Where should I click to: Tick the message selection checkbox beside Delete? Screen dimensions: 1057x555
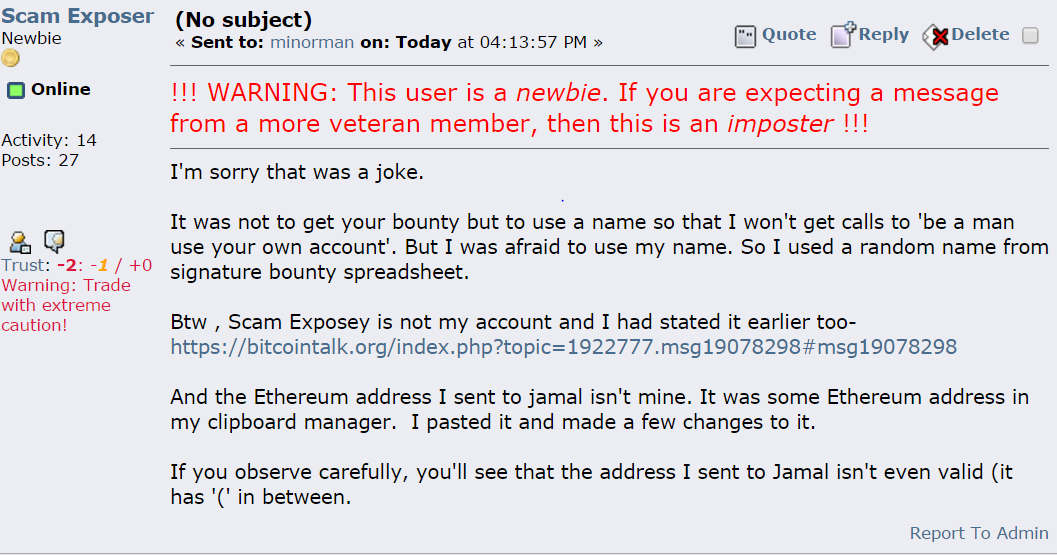coord(1030,35)
